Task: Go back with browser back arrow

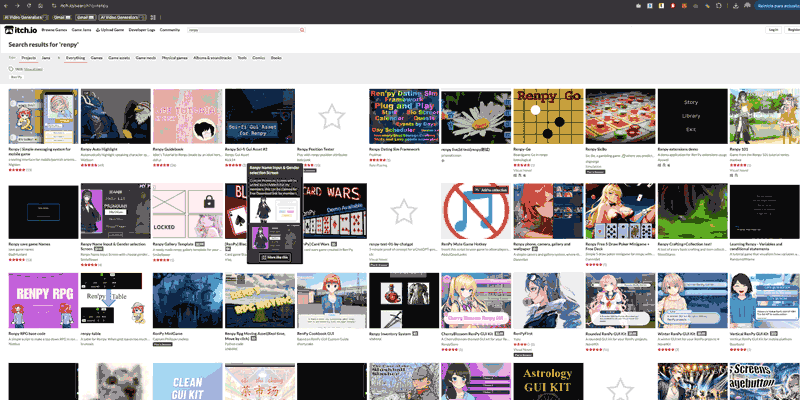Action: coord(6,6)
